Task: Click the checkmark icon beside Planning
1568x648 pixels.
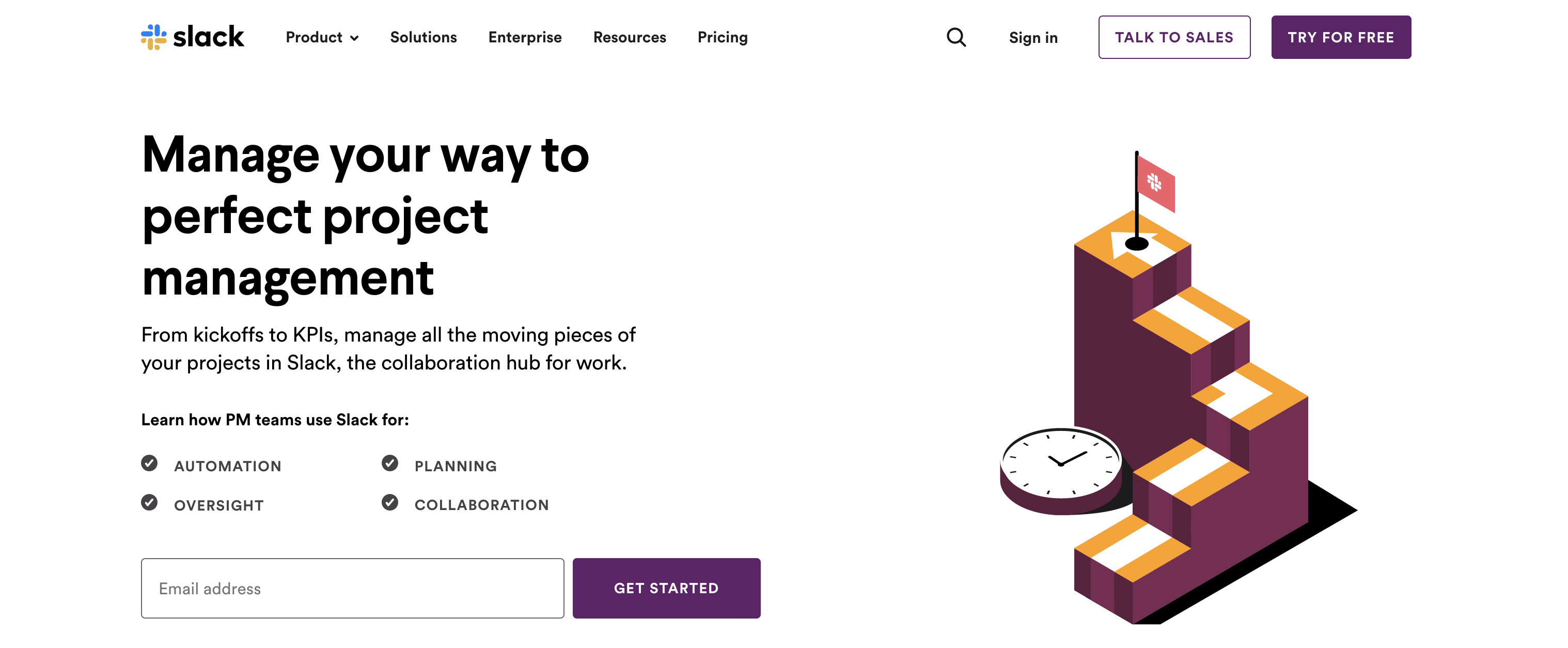Action: 389,464
